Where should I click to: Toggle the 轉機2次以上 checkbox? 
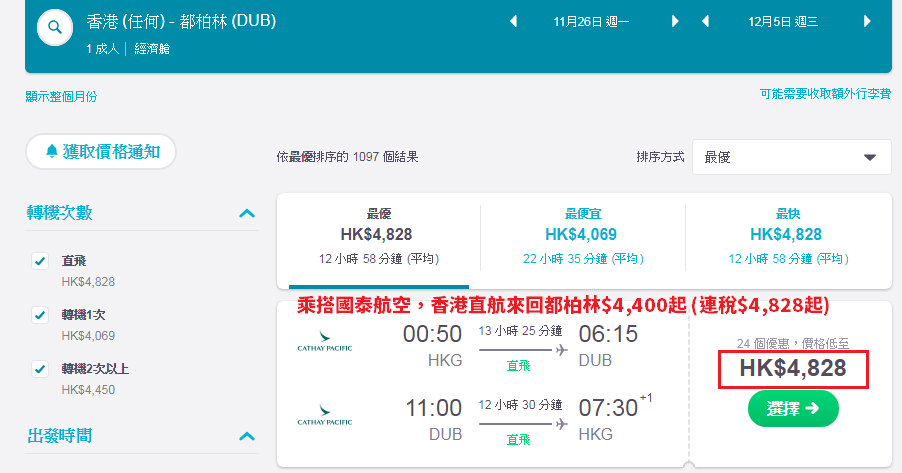(40, 369)
